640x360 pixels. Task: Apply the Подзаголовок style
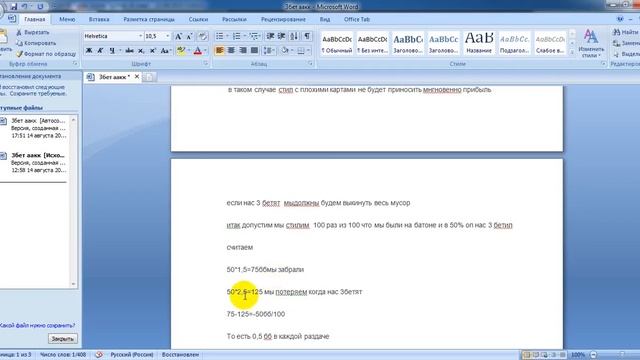[x=515, y=43]
